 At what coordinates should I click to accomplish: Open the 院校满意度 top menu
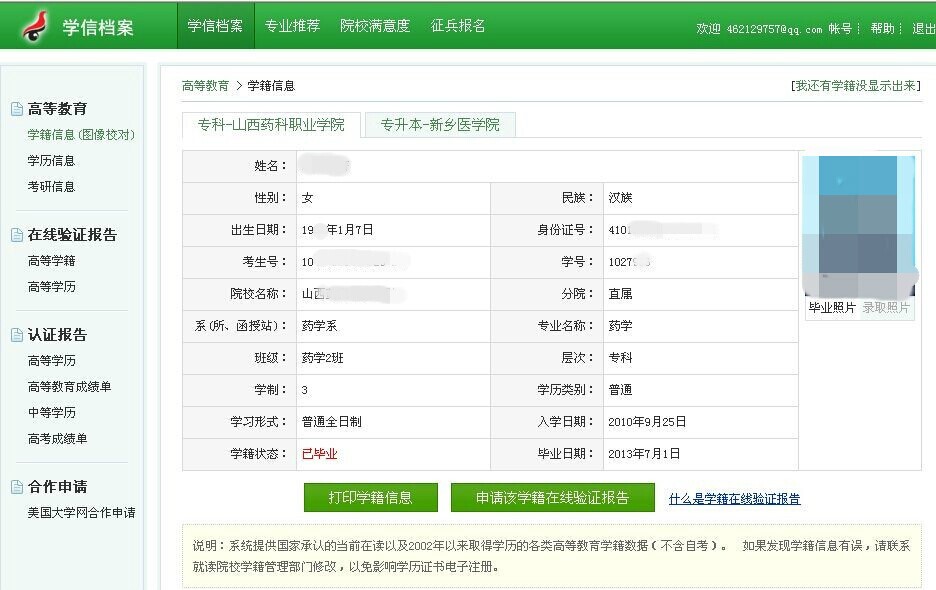[375, 26]
